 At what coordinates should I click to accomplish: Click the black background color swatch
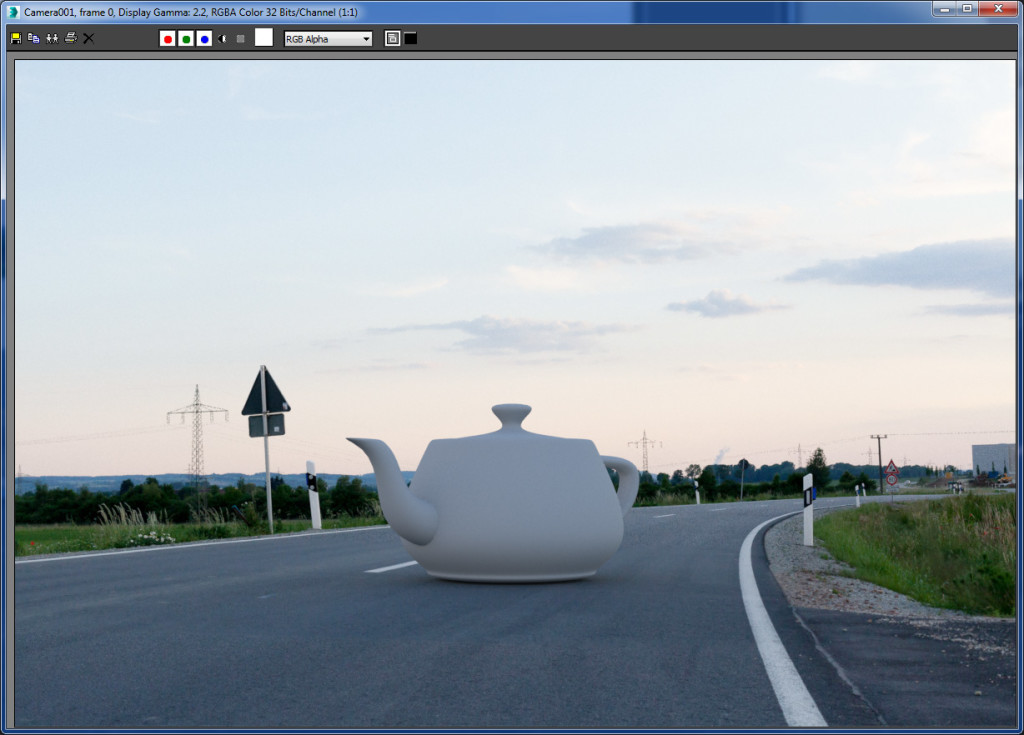(411, 38)
